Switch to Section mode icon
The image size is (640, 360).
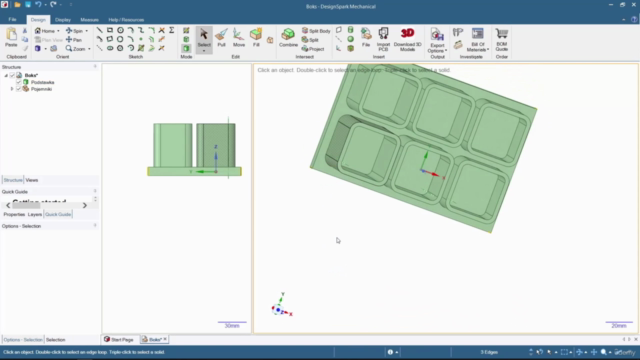coord(186,40)
